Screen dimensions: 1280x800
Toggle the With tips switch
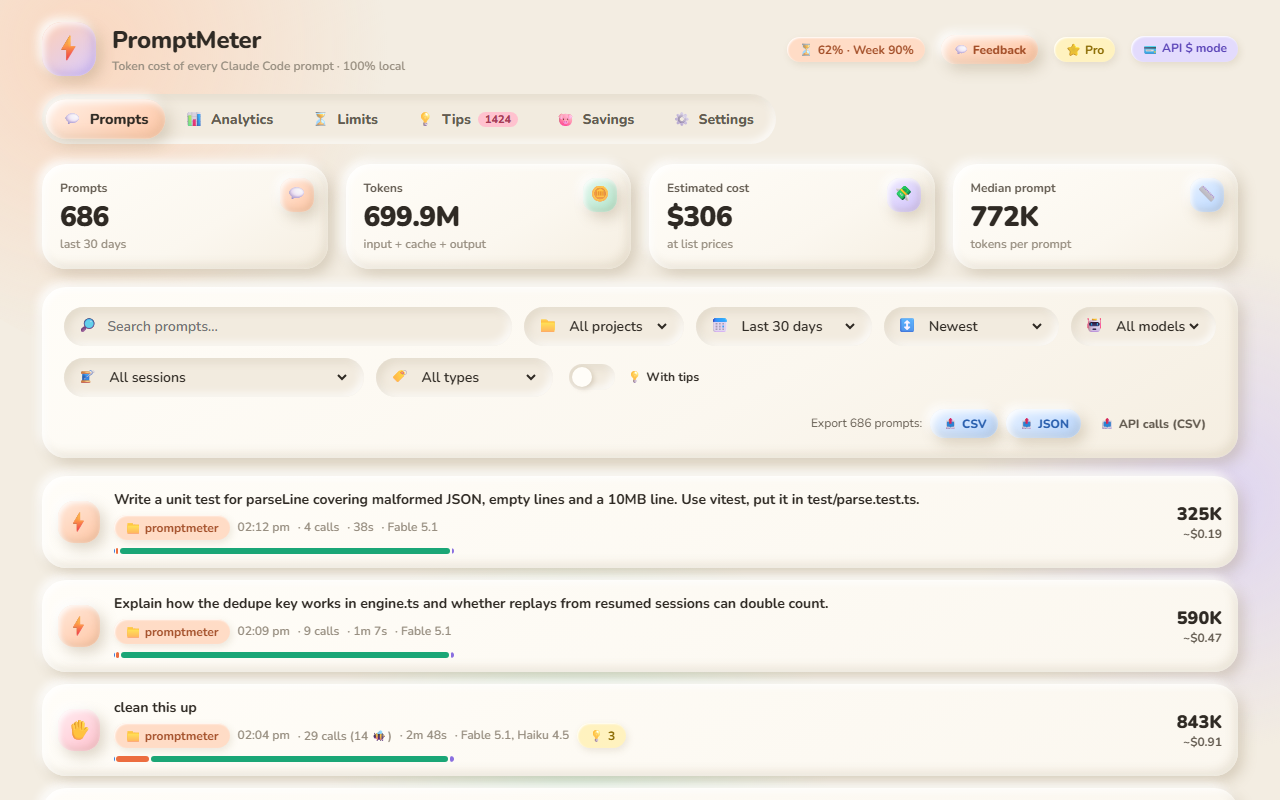tap(592, 377)
